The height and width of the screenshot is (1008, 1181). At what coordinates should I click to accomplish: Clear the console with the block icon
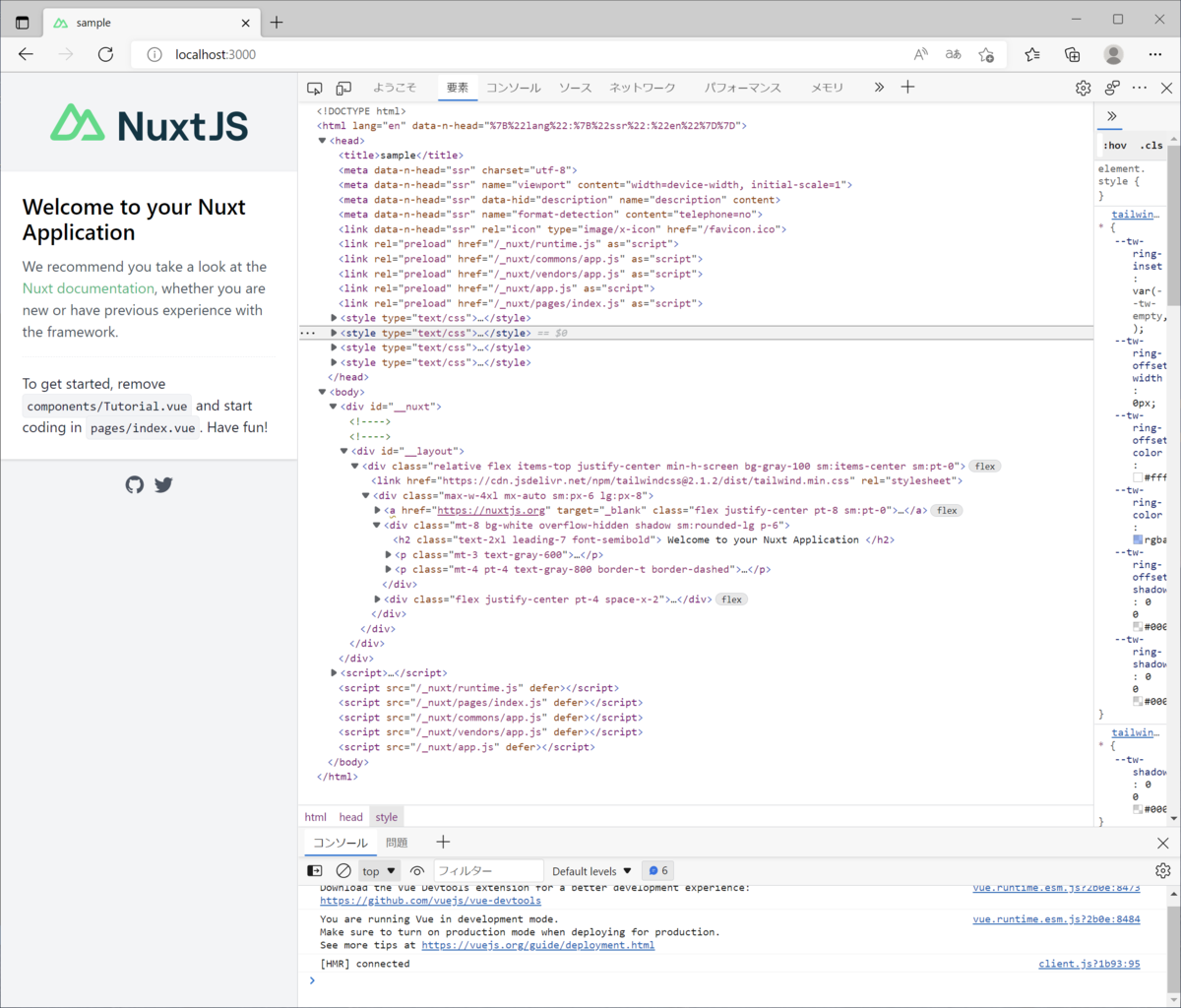pos(343,870)
